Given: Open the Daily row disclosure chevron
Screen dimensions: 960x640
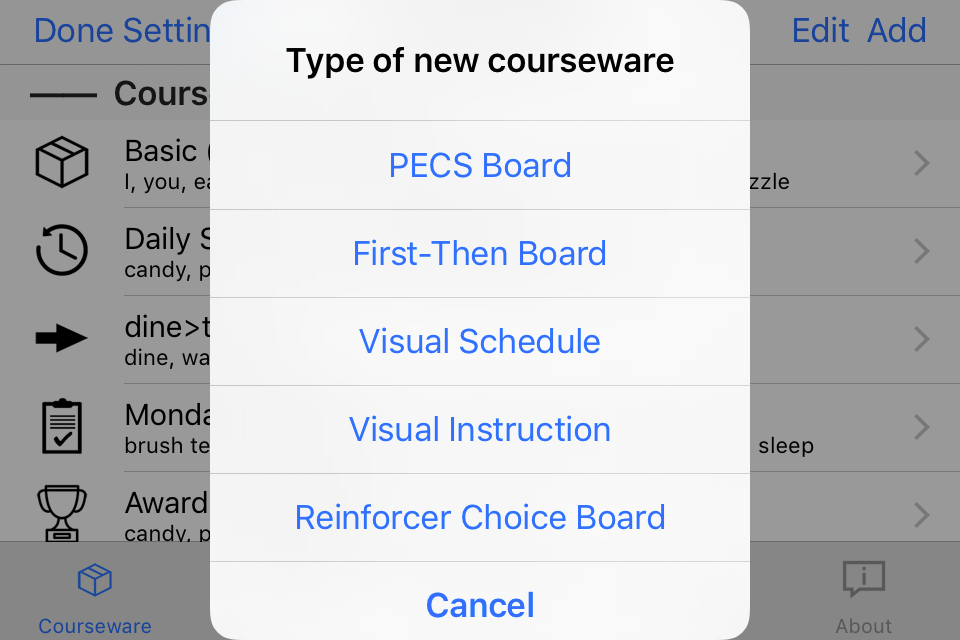Looking at the screenshot, I should tap(922, 251).
